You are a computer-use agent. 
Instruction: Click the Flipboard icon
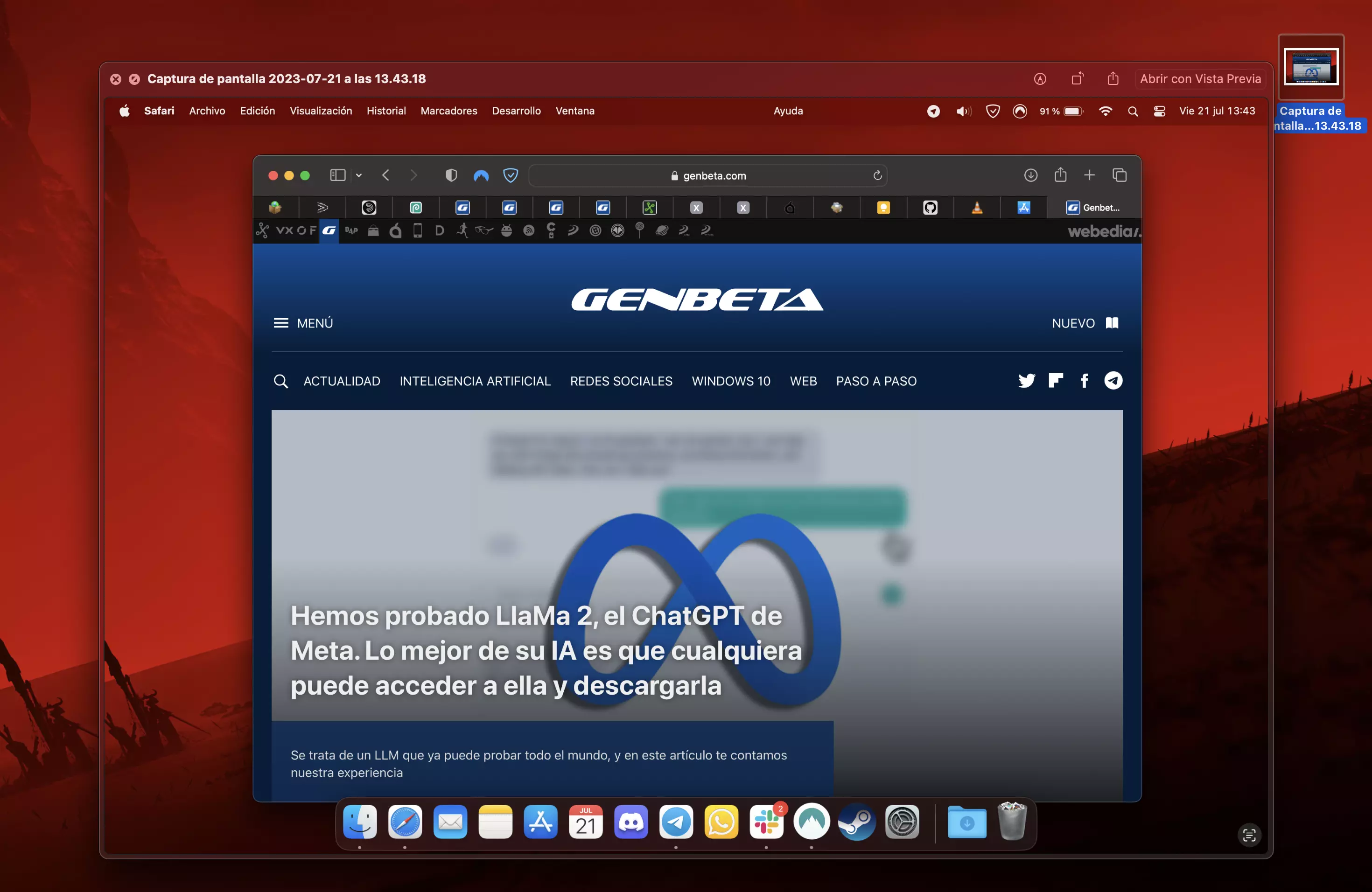click(x=1056, y=380)
